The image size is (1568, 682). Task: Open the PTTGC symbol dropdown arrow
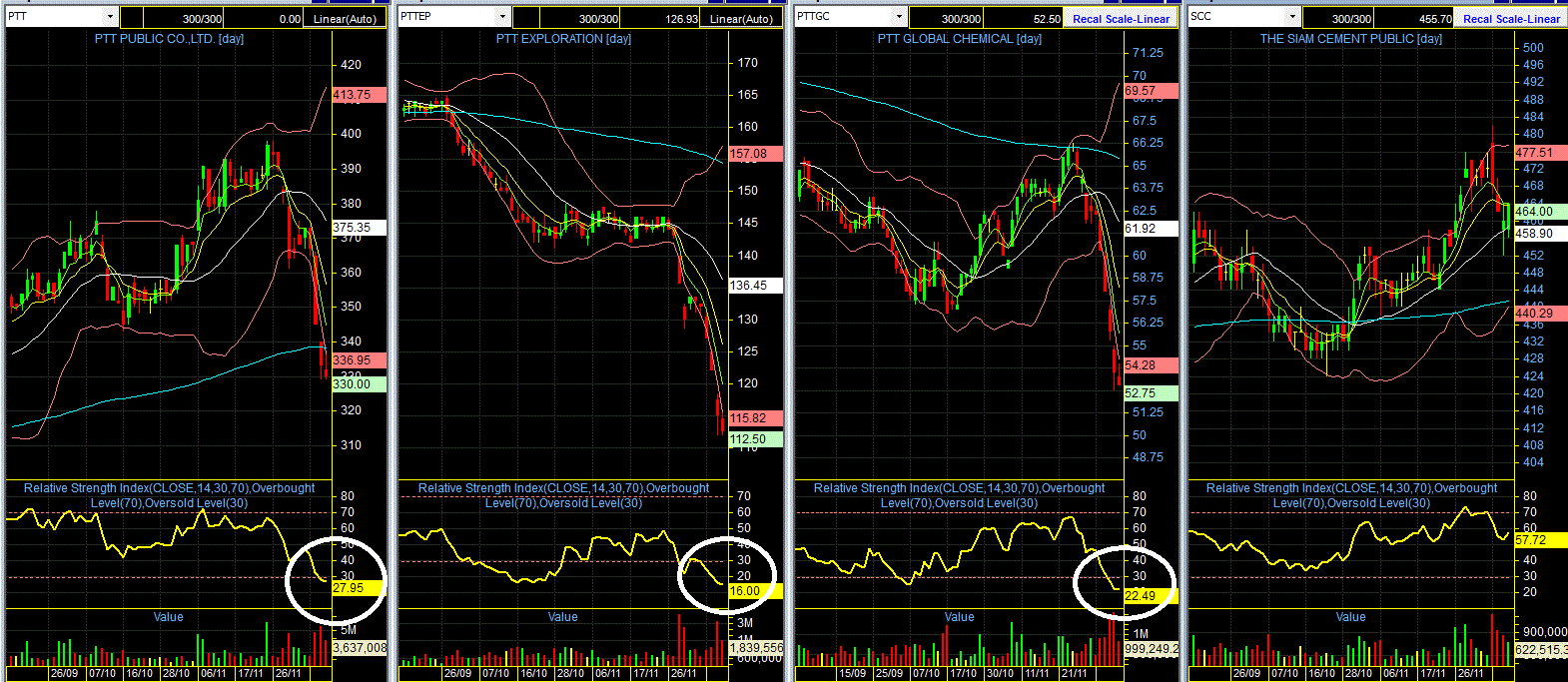899,17
